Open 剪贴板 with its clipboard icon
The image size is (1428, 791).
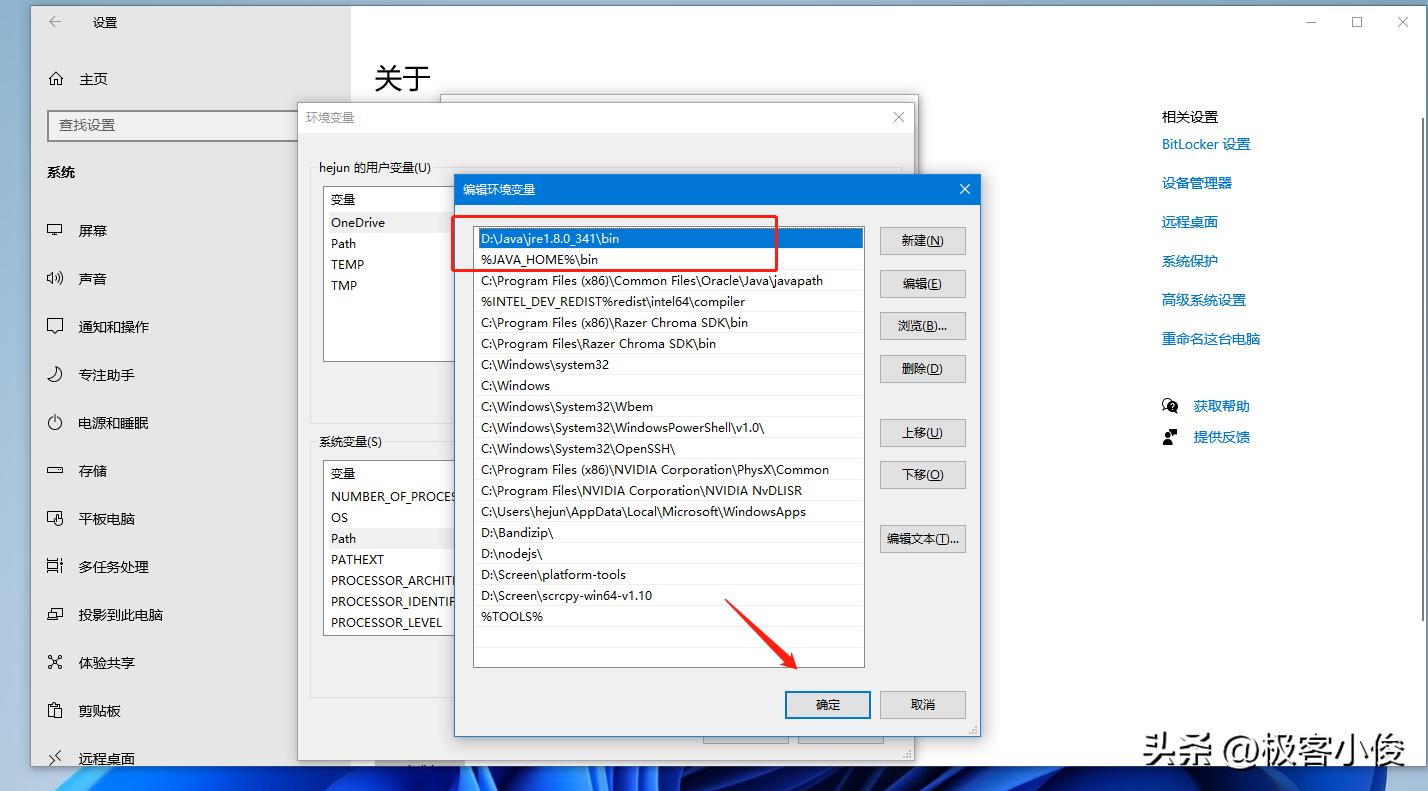point(55,710)
